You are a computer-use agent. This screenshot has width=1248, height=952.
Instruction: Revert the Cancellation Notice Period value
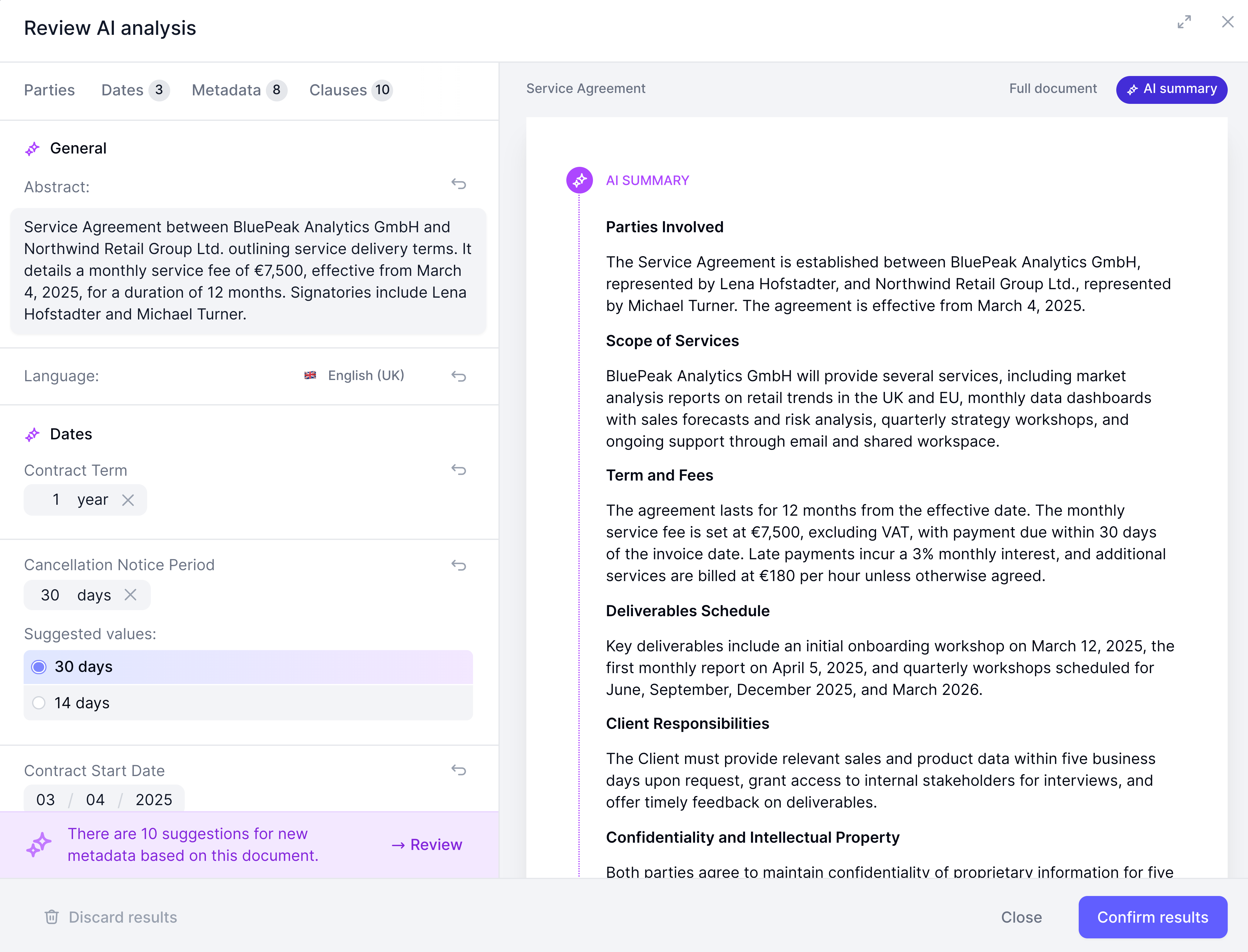(x=458, y=565)
